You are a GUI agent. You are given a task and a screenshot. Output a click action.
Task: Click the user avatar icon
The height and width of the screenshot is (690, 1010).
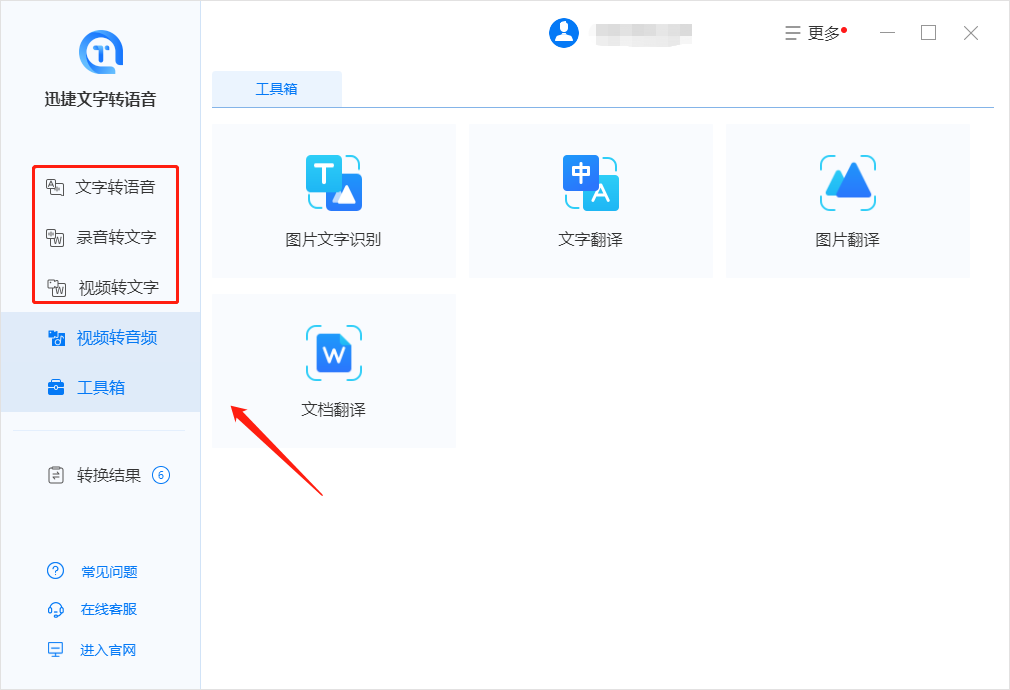click(x=564, y=32)
